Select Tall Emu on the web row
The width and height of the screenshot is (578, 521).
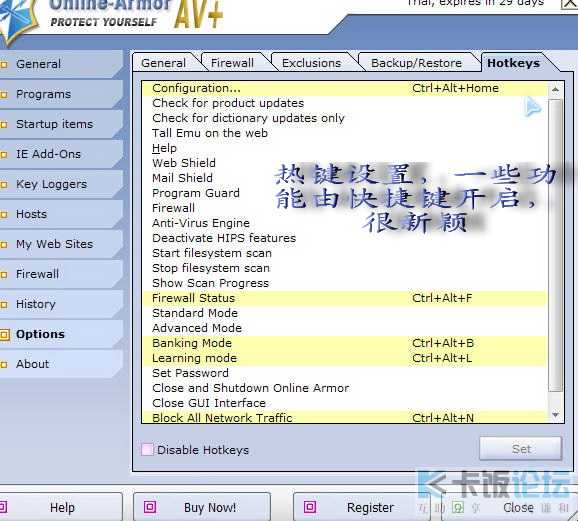tap(345, 133)
